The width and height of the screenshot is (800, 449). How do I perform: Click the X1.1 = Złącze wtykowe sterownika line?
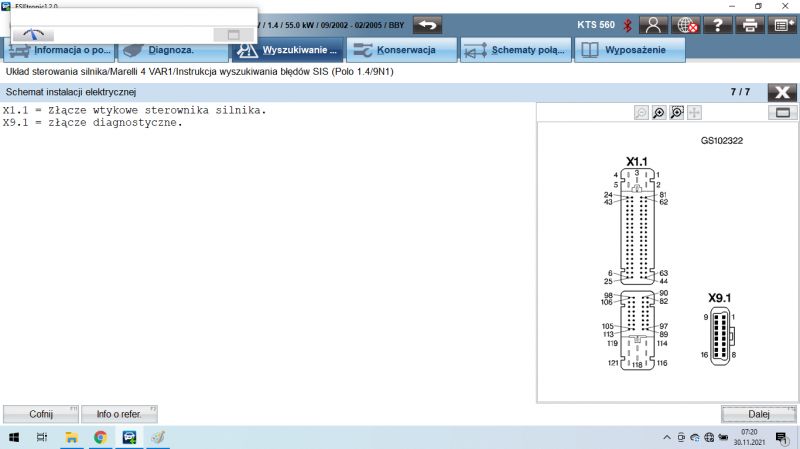135,110
